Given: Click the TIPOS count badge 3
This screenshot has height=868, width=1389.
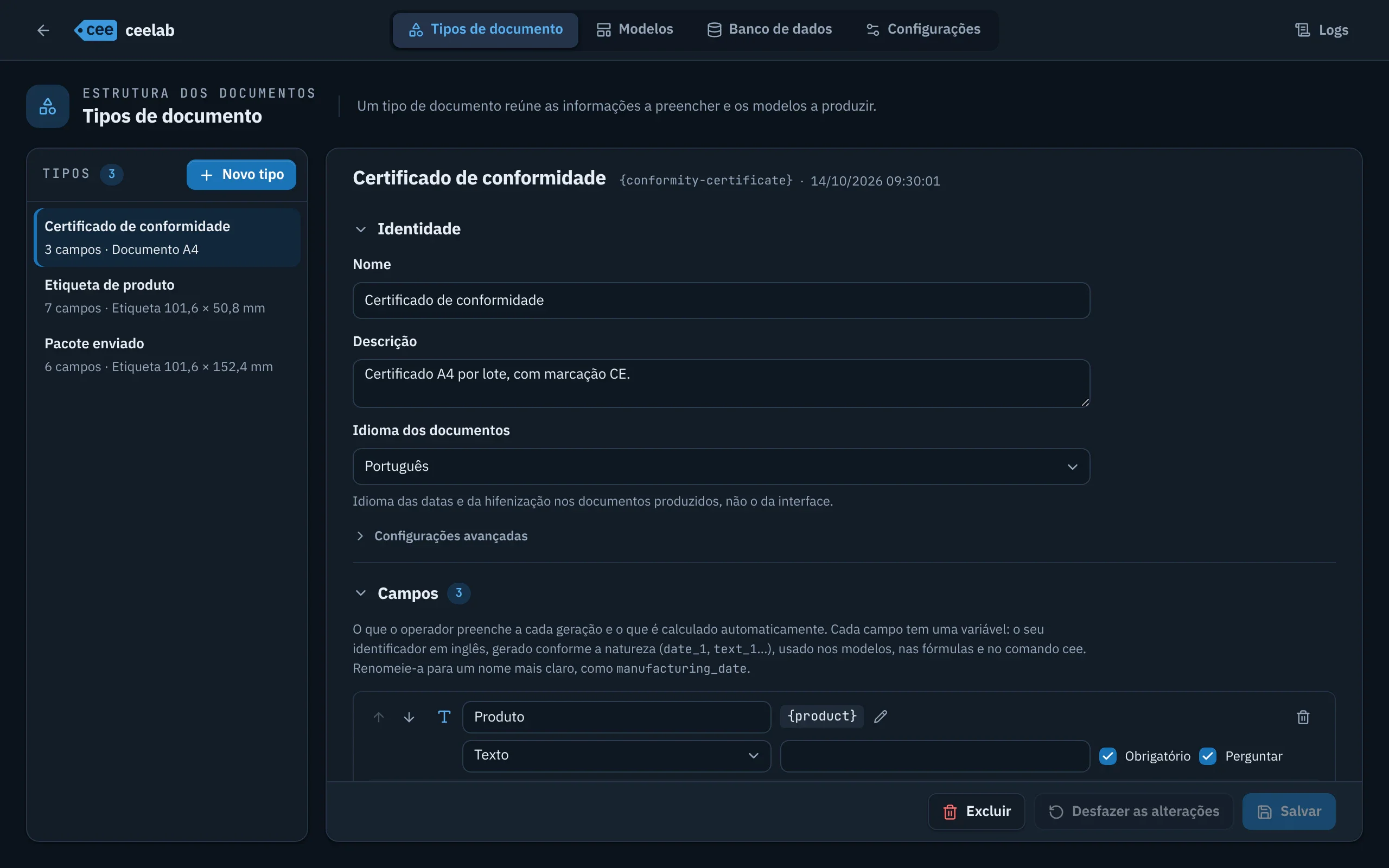Looking at the screenshot, I should [111, 174].
